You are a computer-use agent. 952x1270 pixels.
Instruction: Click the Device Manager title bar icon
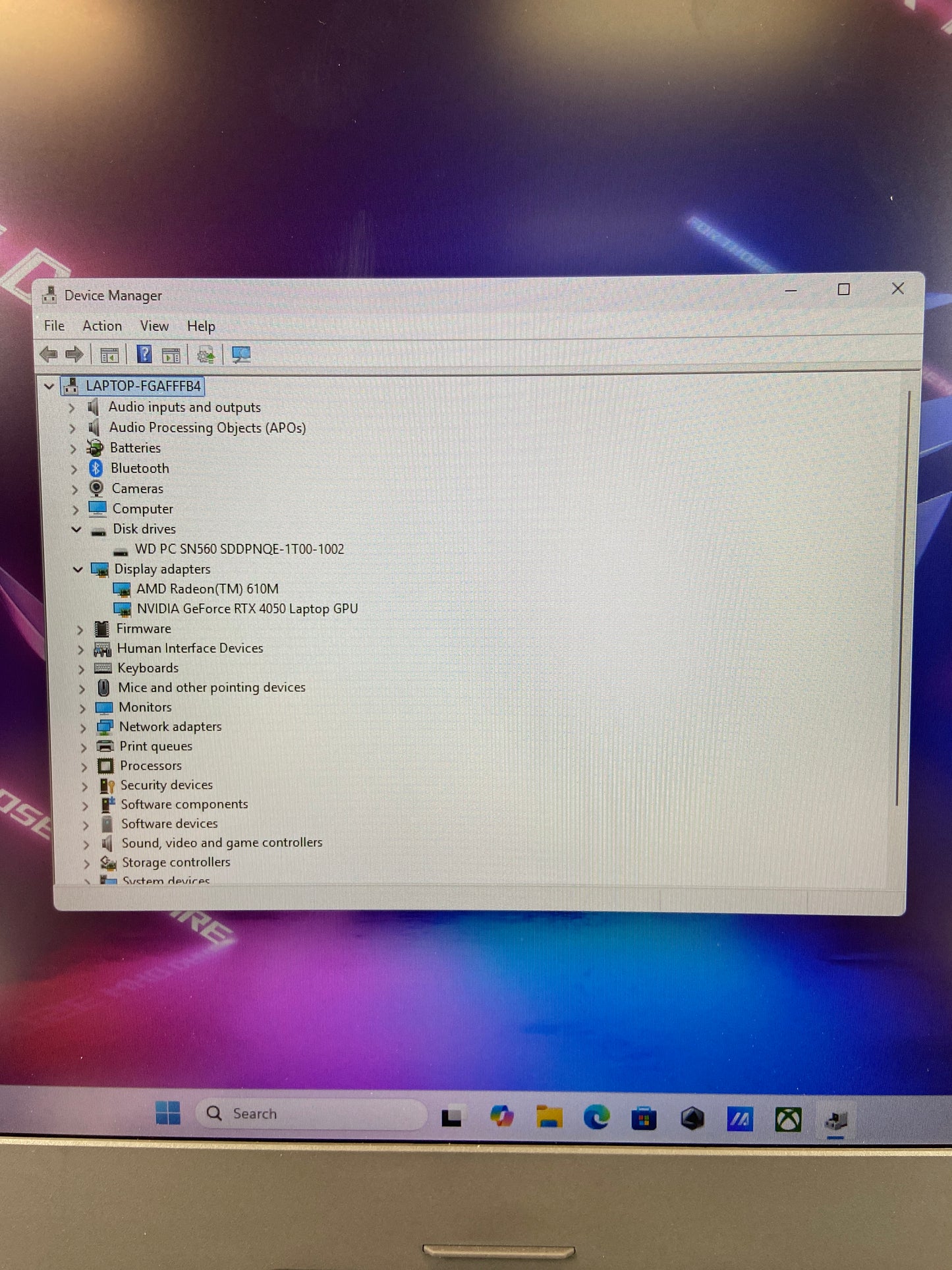[x=49, y=295]
